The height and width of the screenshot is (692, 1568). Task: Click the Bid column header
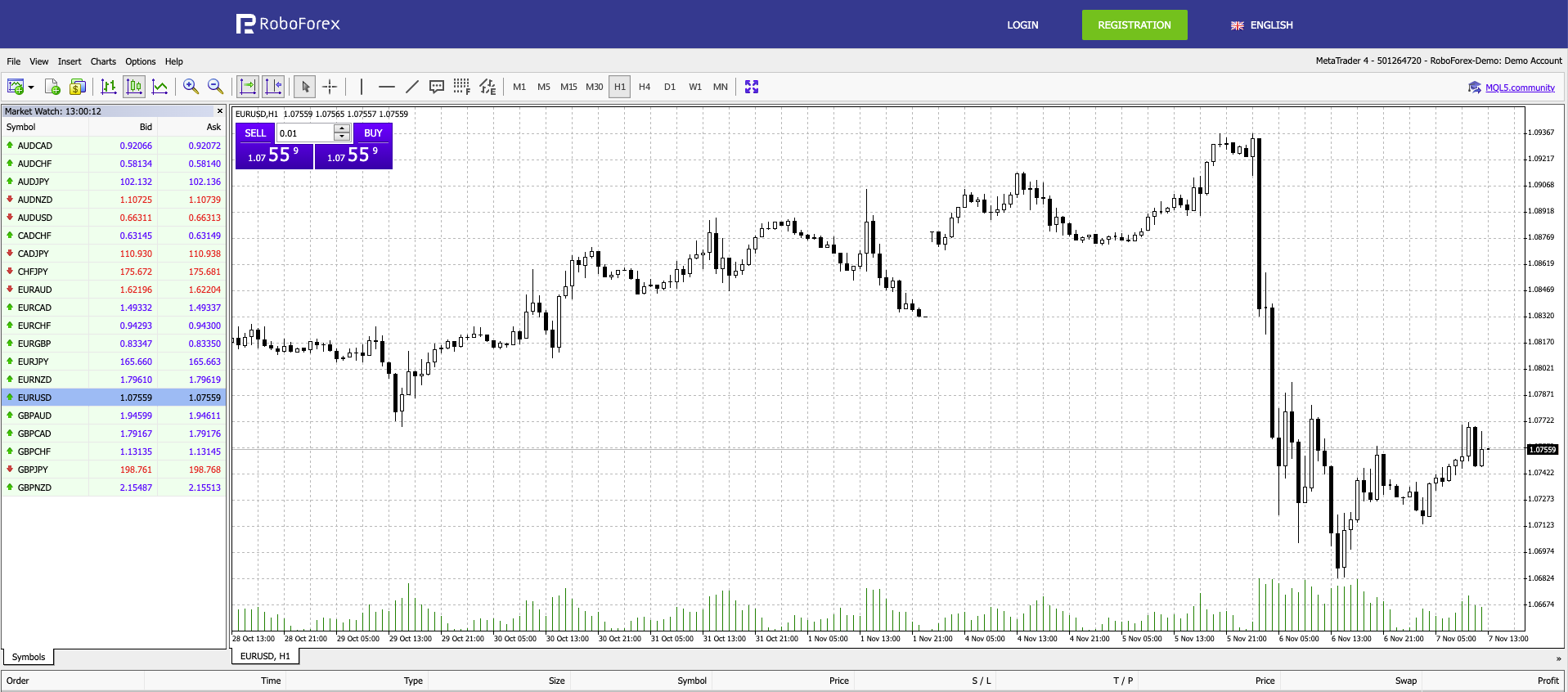click(x=123, y=127)
